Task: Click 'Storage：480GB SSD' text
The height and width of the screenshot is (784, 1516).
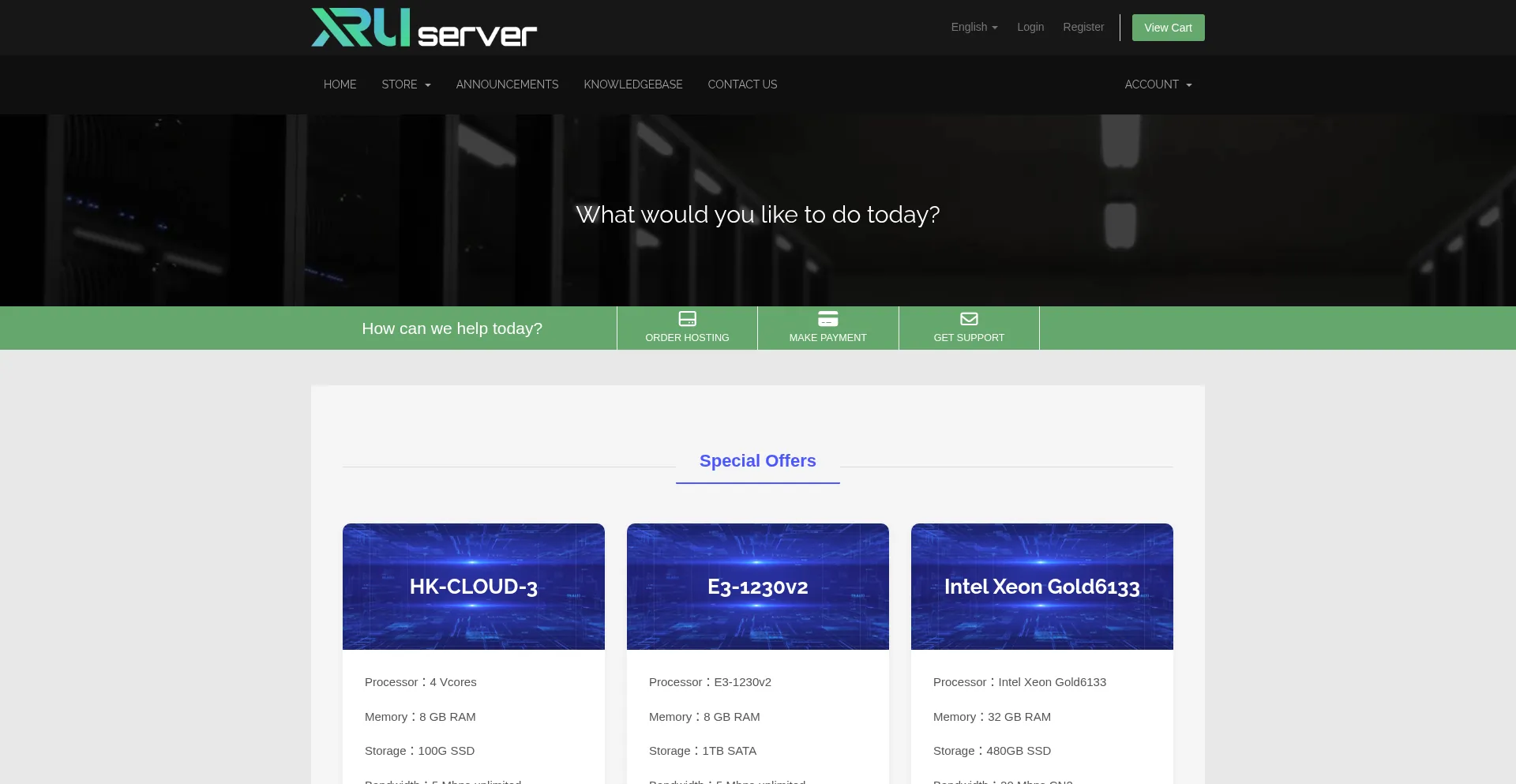Action: pyautogui.click(x=992, y=751)
